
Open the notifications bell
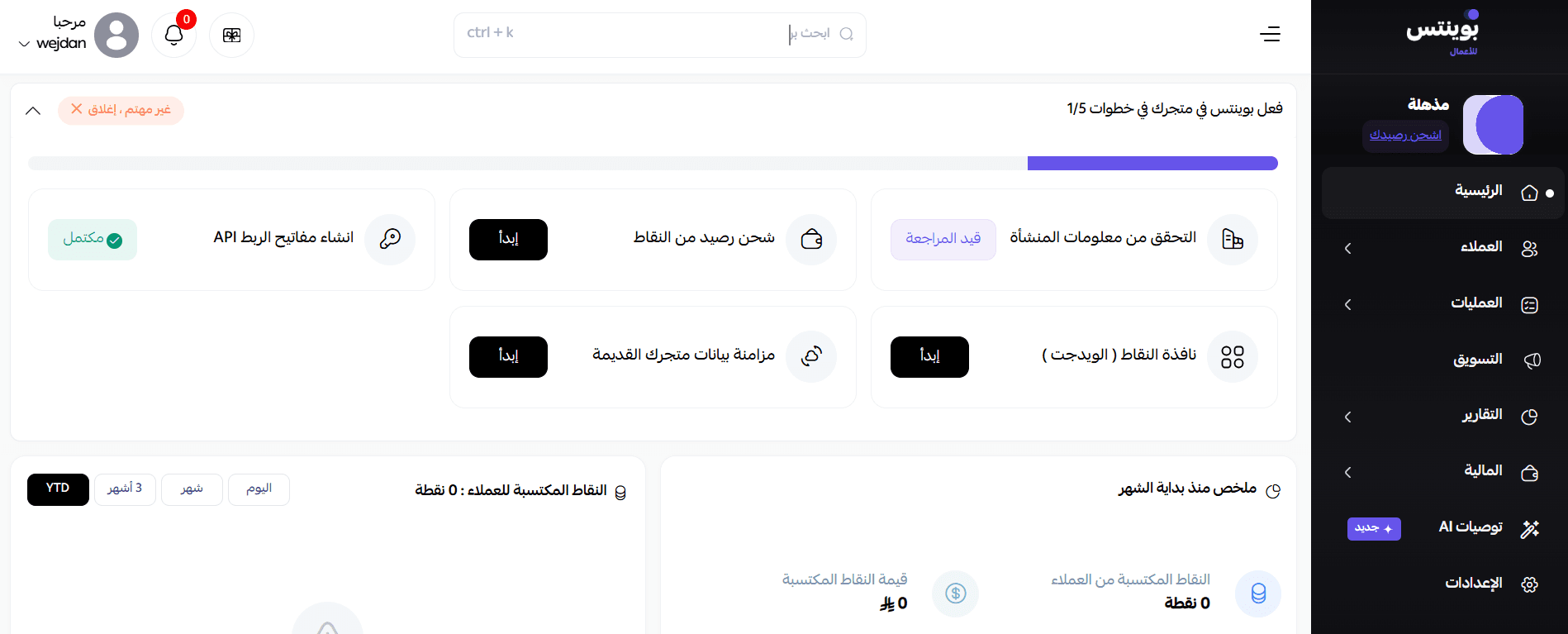coord(173,35)
